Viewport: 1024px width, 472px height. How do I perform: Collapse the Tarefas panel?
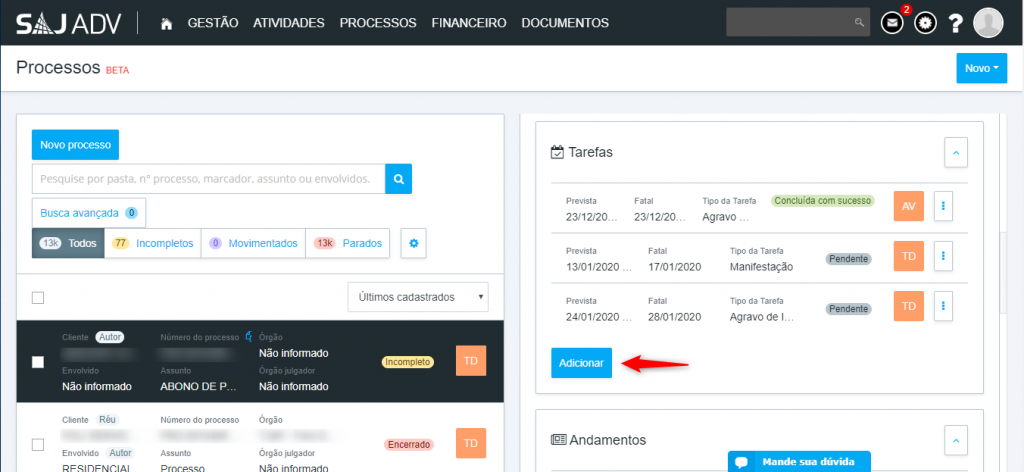(x=956, y=152)
